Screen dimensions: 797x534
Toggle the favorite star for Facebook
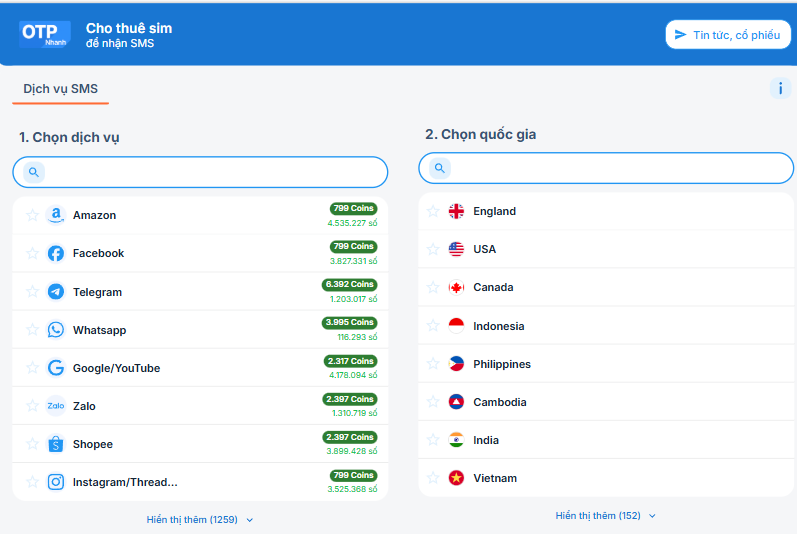(32, 253)
